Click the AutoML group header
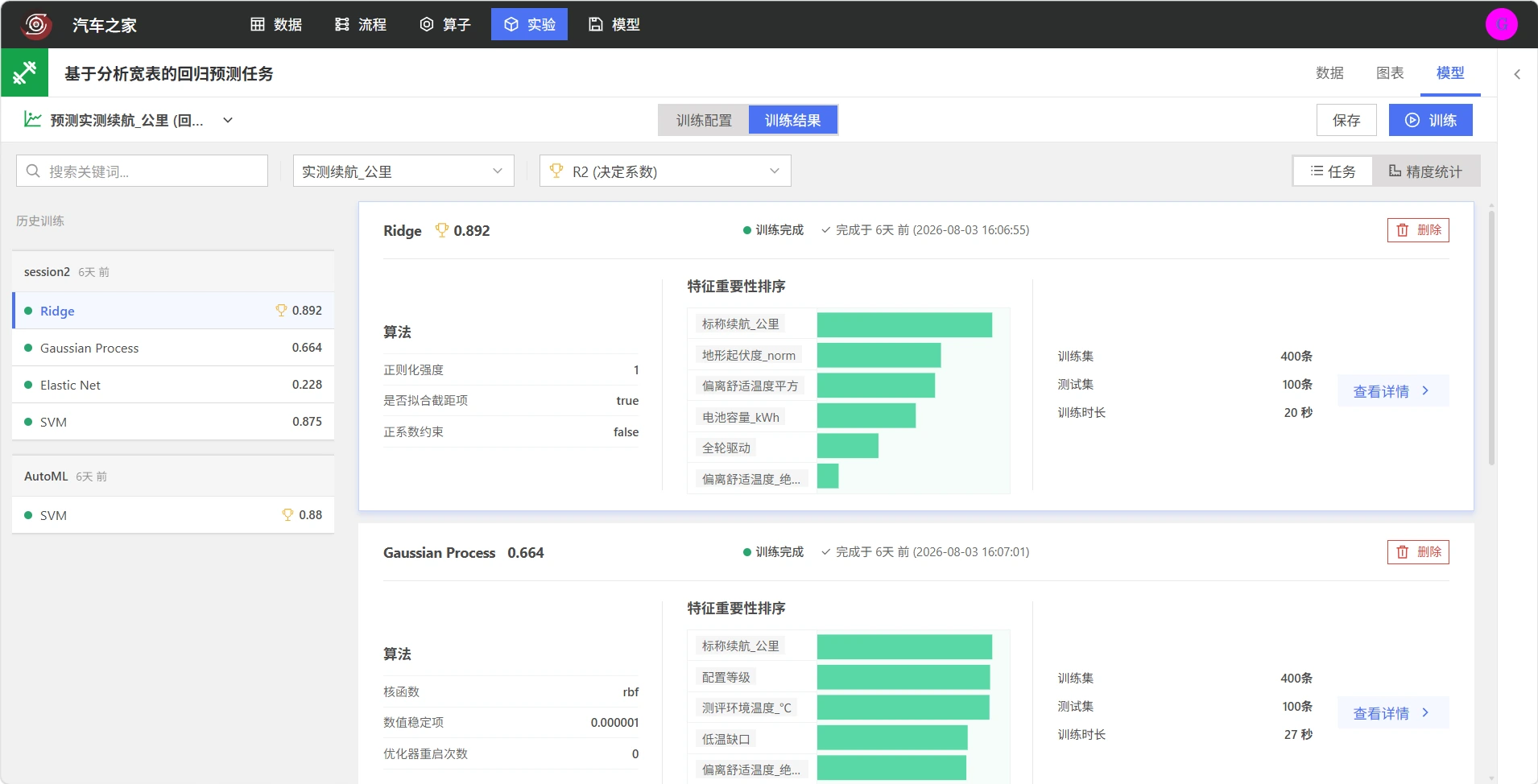The height and width of the screenshot is (784, 1538). [173, 477]
